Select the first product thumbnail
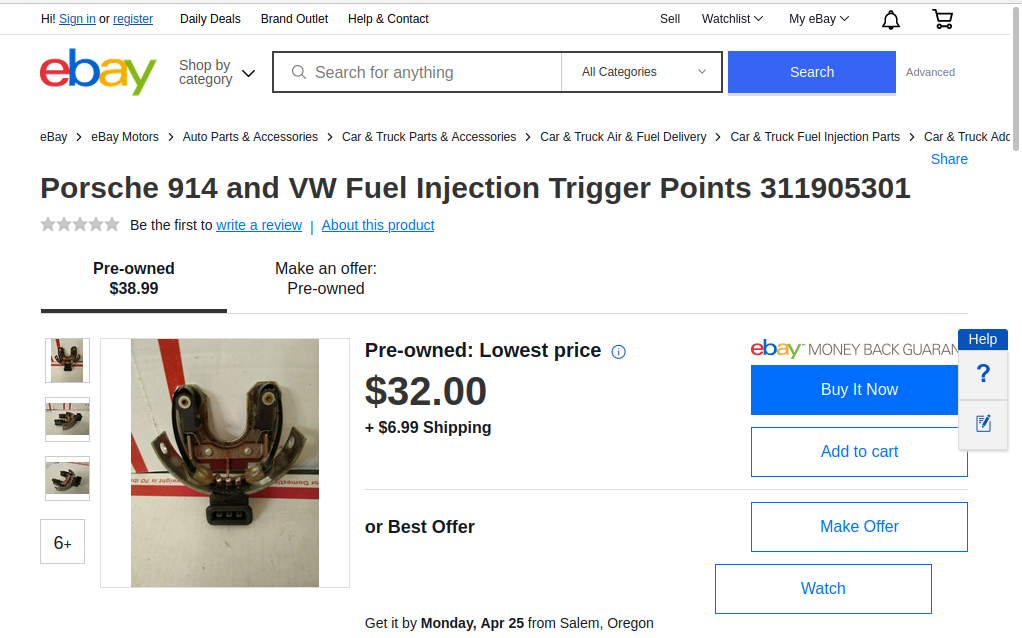 [67, 360]
